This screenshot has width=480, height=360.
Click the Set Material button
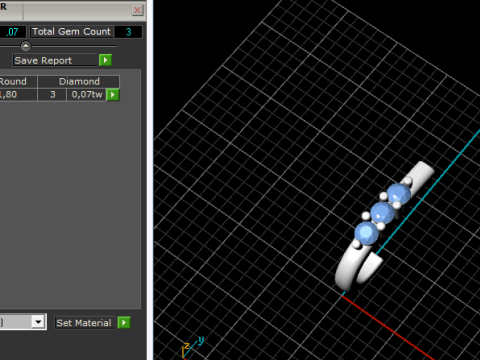(x=85, y=323)
